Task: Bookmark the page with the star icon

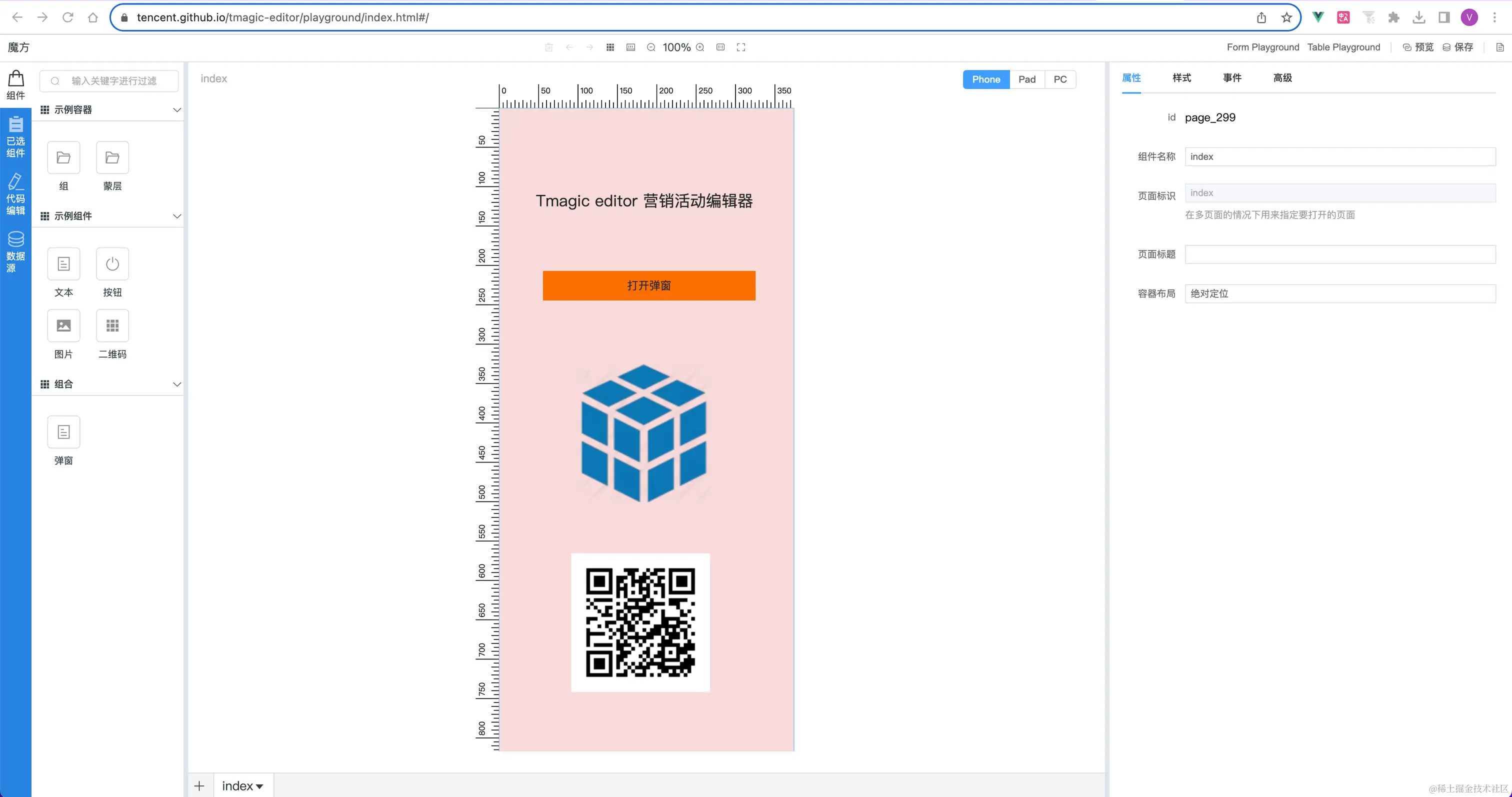Action: point(1286,17)
